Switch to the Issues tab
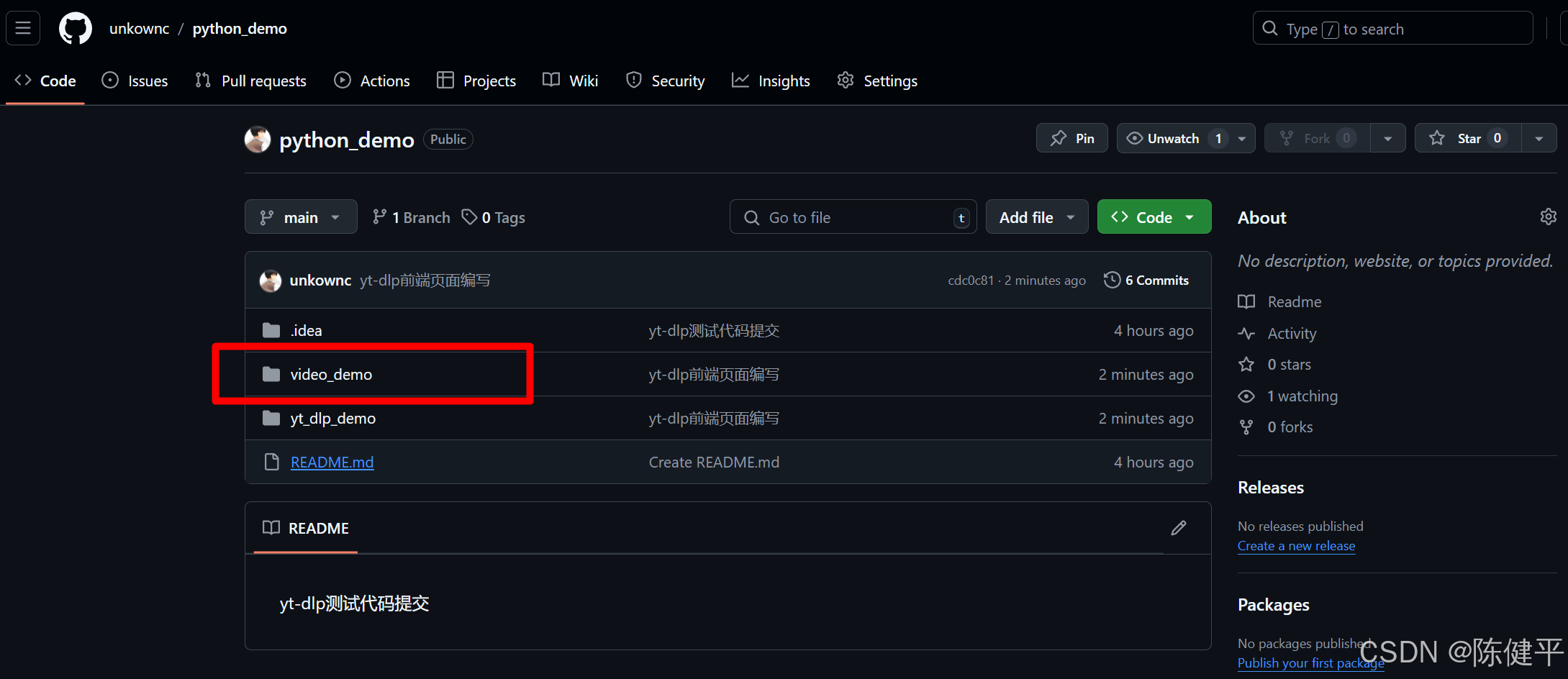1568x679 pixels. [135, 81]
